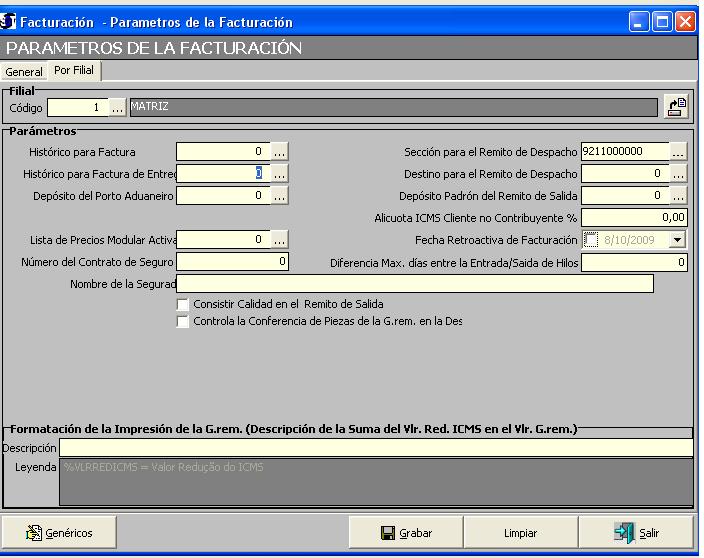704x558 pixels.
Task: Open lookup for Depósito del Porto Aduaneiro
Action: [x=280, y=196]
